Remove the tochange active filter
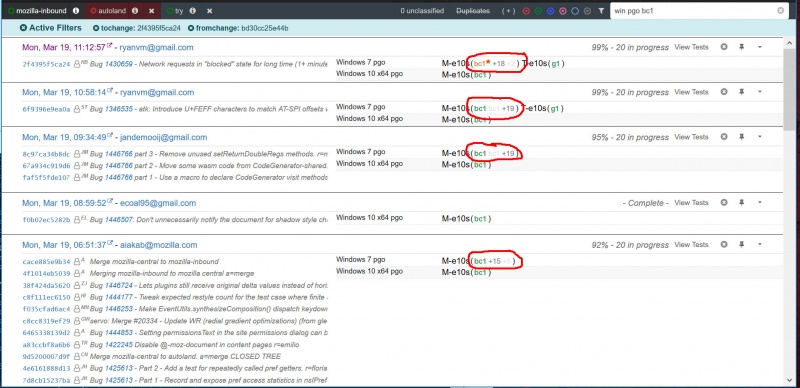Image resolution: width=800 pixels, height=388 pixels. 96,28
